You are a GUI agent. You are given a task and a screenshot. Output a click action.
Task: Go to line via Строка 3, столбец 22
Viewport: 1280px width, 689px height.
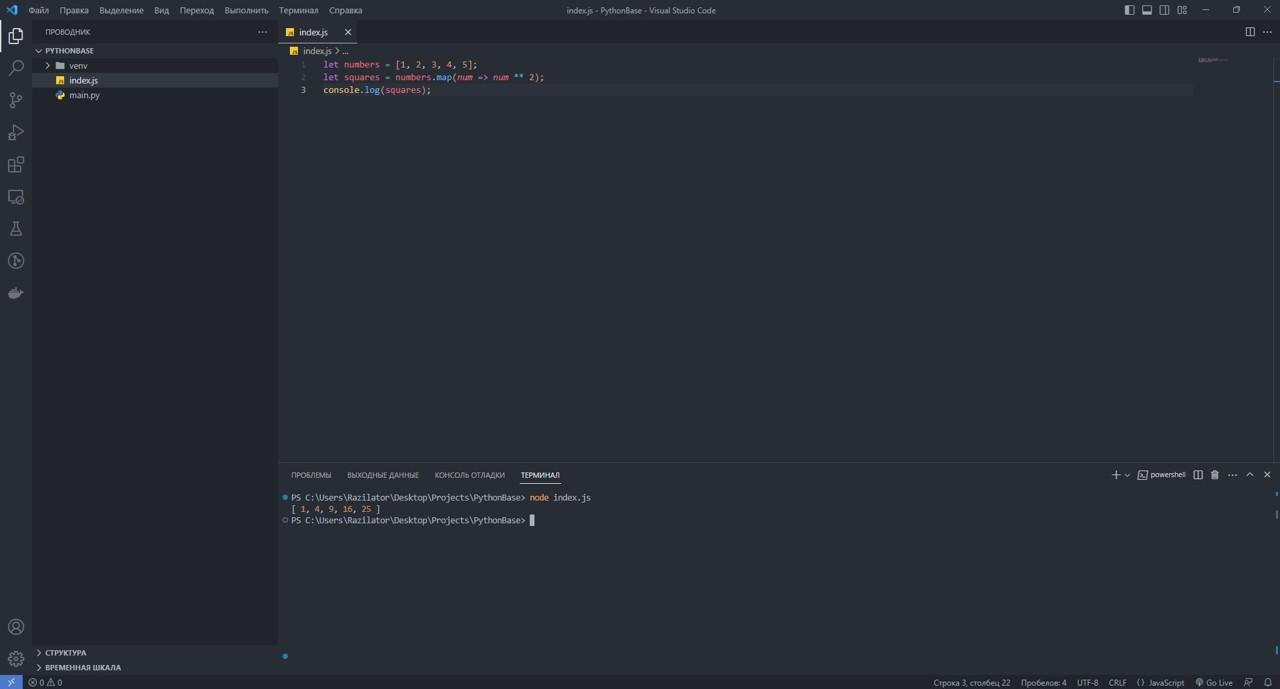coord(971,682)
